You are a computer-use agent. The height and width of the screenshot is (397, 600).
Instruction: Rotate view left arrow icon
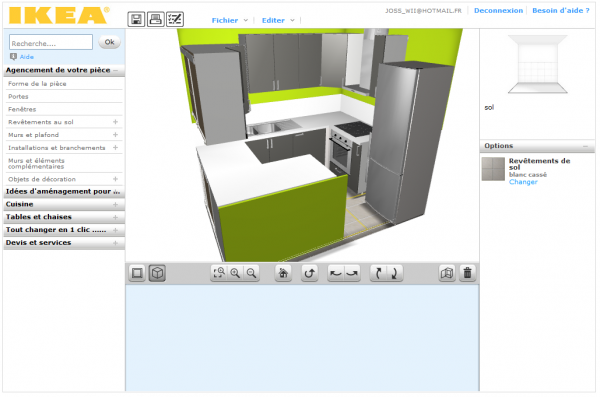click(336, 273)
